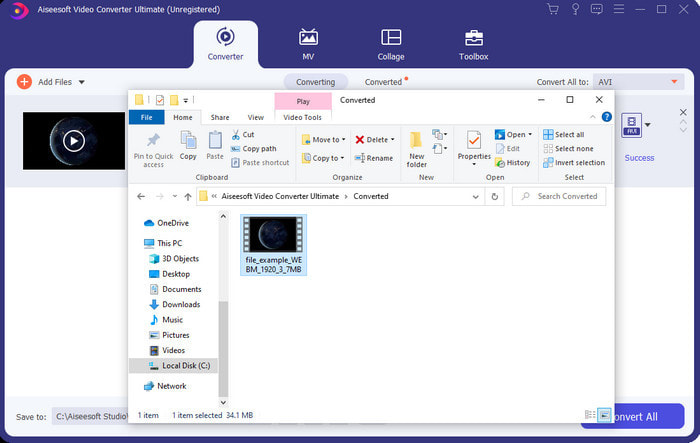The image size is (700, 443).
Task: Select OneDrive in the navigation pane
Action: 167,223
